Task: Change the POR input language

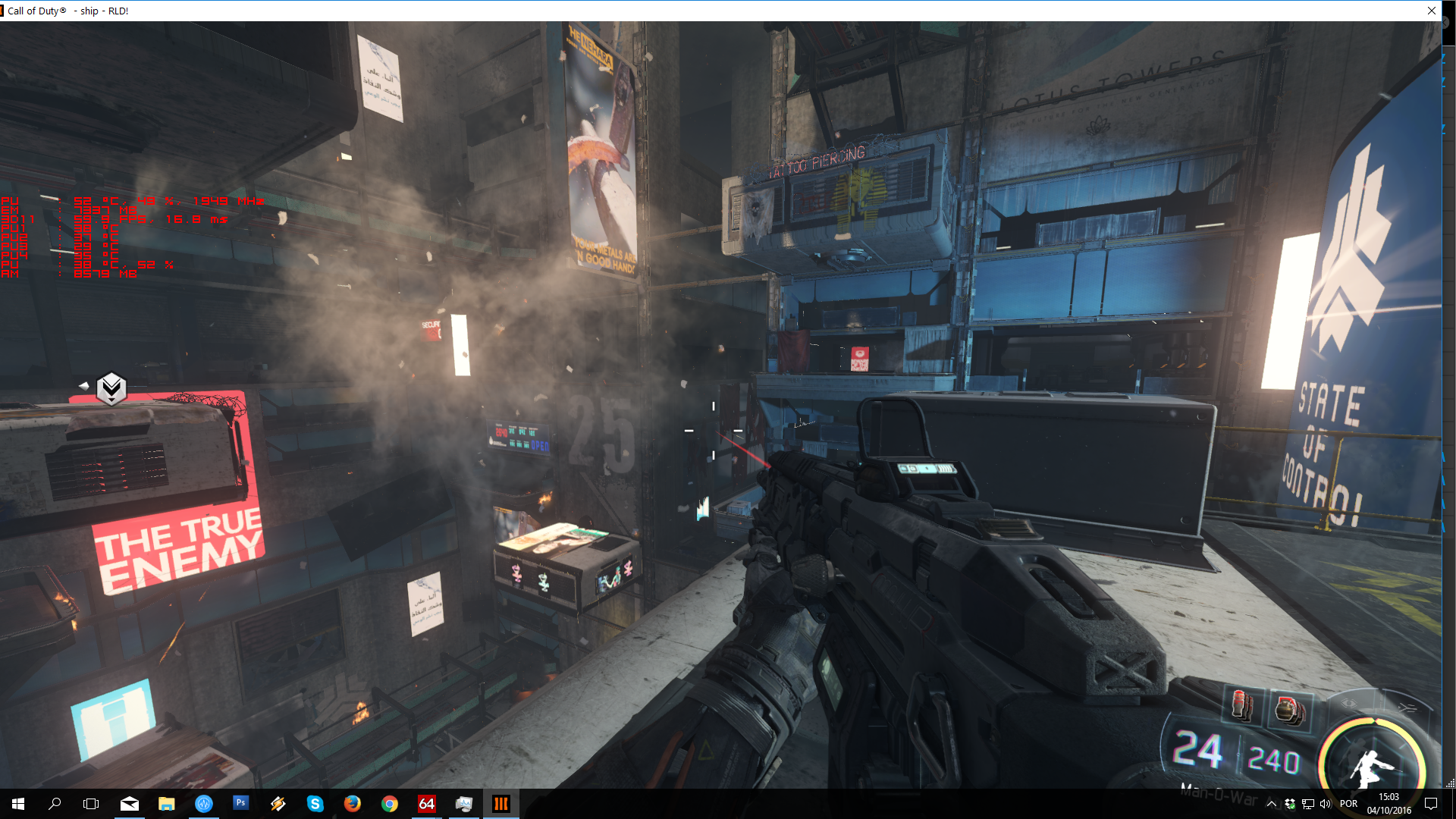Action: coord(1349,804)
